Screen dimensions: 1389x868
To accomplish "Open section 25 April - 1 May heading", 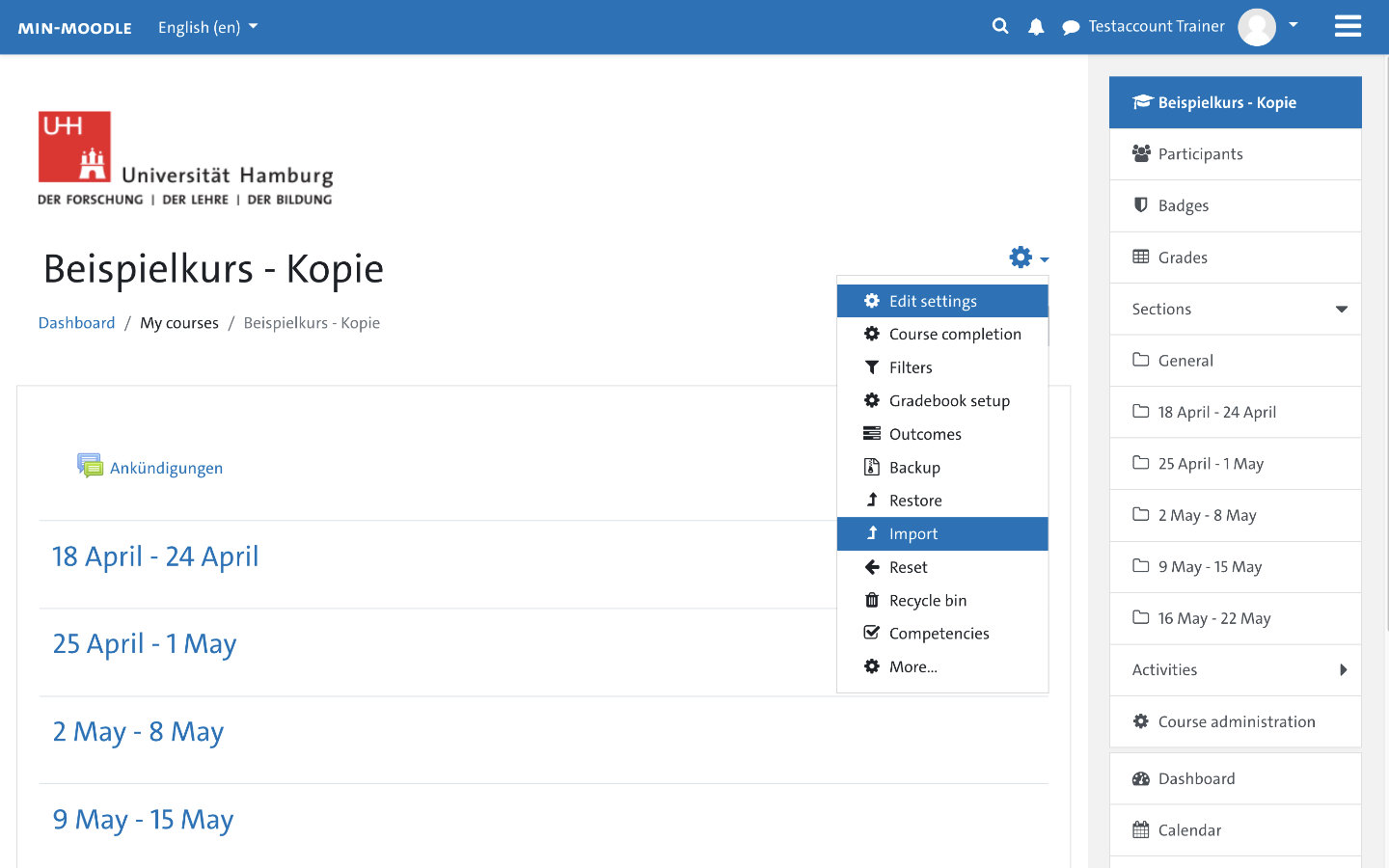I will point(145,644).
